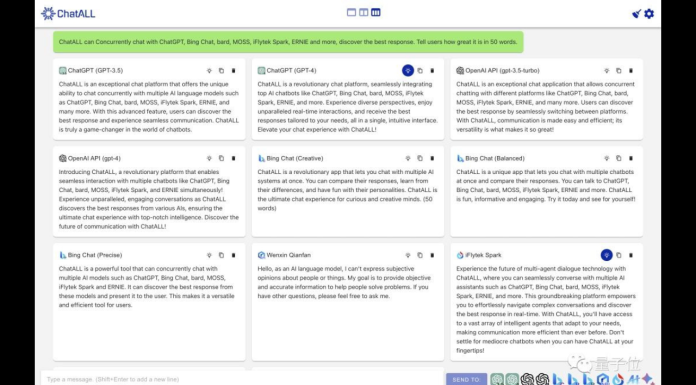
Task: Copy the OpenAI API (gpt-4) response
Action: pyautogui.click(x=221, y=158)
